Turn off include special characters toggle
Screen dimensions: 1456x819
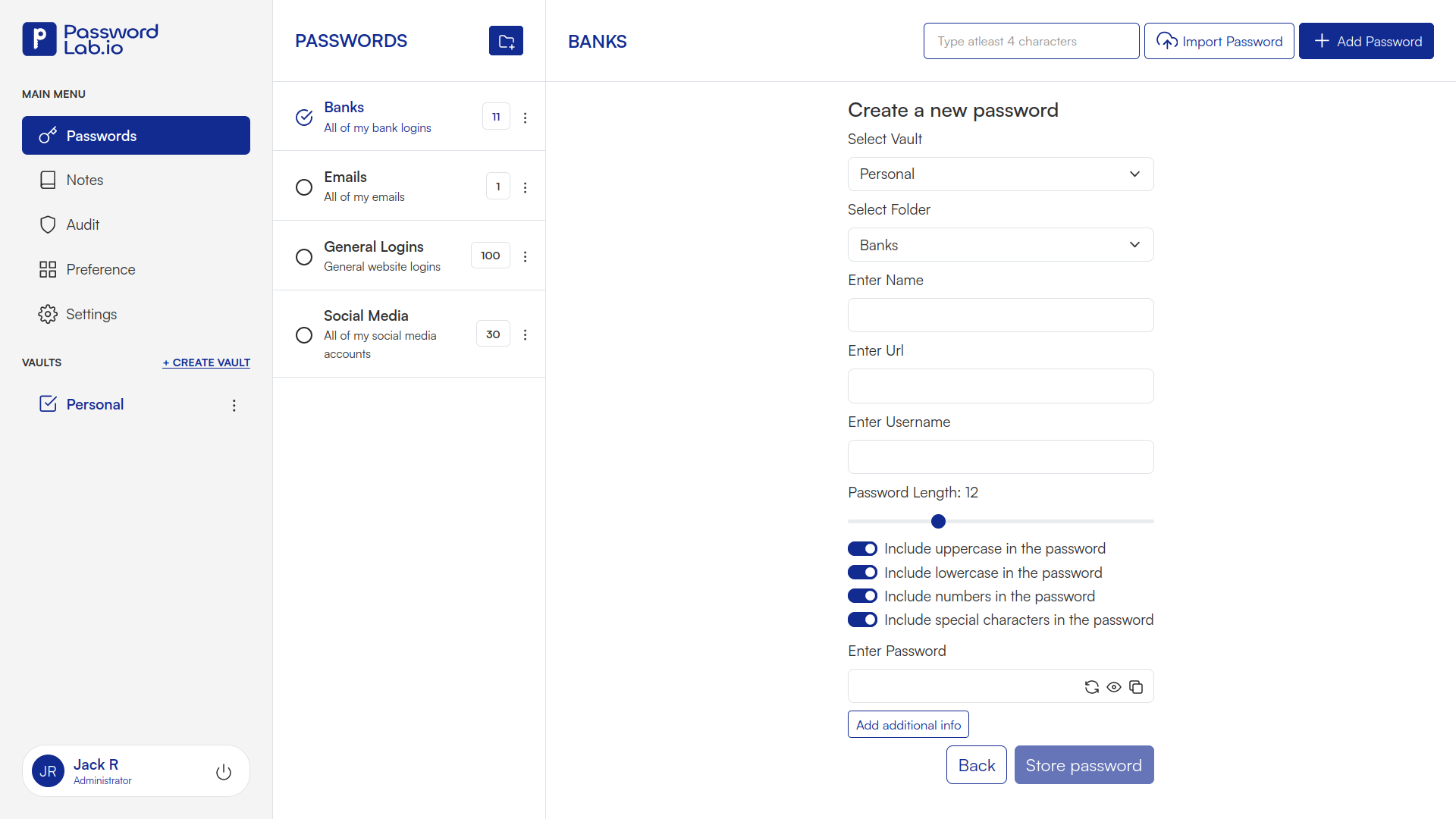pyautogui.click(x=862, y=620)
